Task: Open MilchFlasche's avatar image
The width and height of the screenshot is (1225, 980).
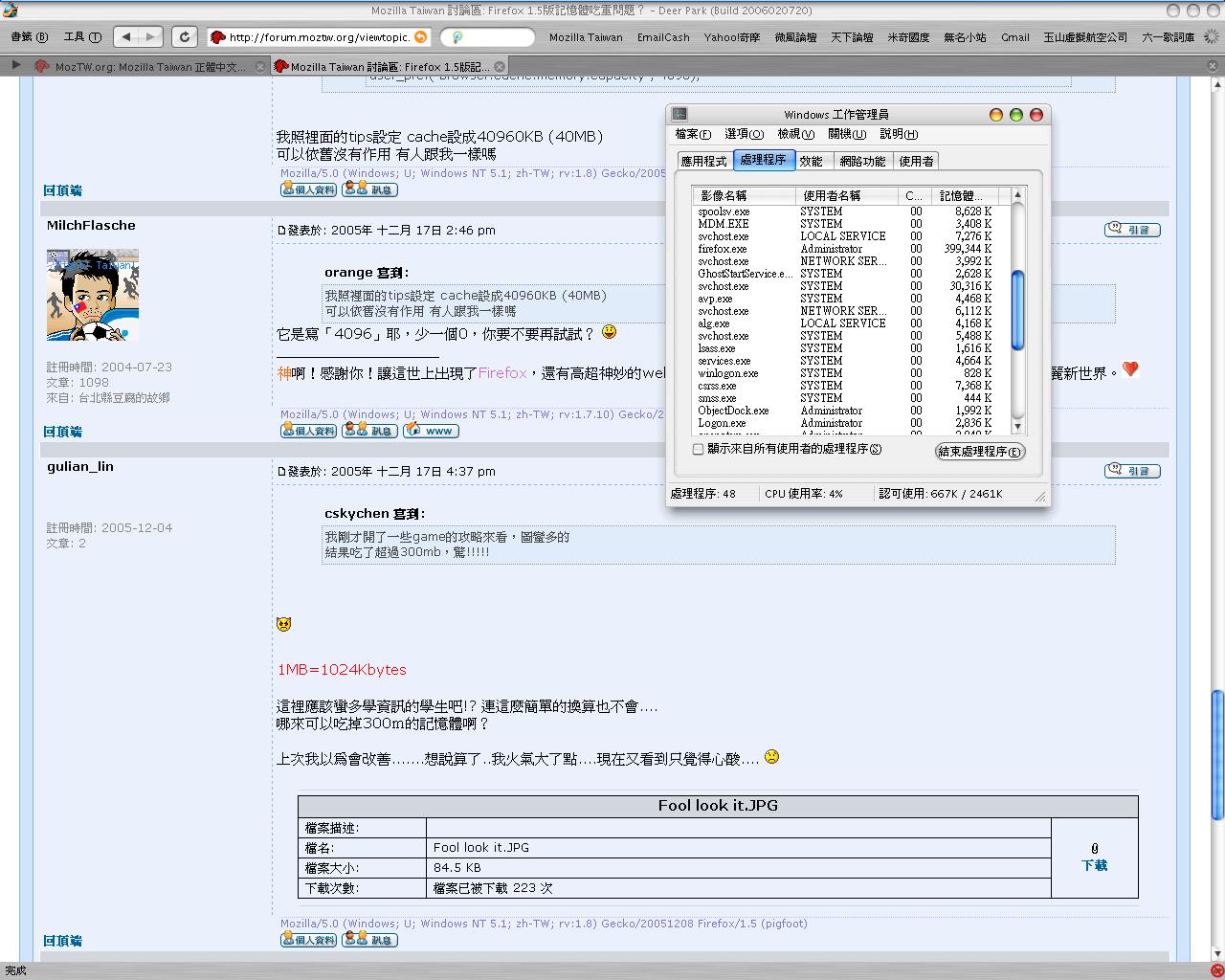Action: coord(93,295)
